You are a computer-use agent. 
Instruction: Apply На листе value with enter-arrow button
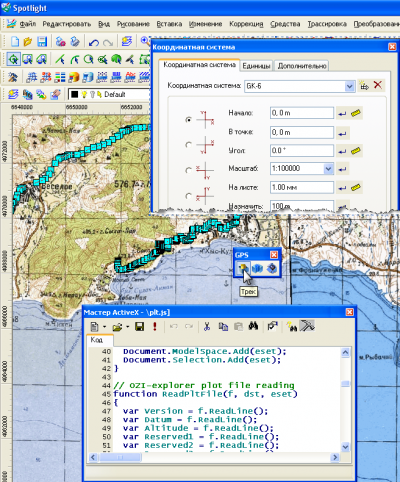pyautogui.click(x=342, y=188)
